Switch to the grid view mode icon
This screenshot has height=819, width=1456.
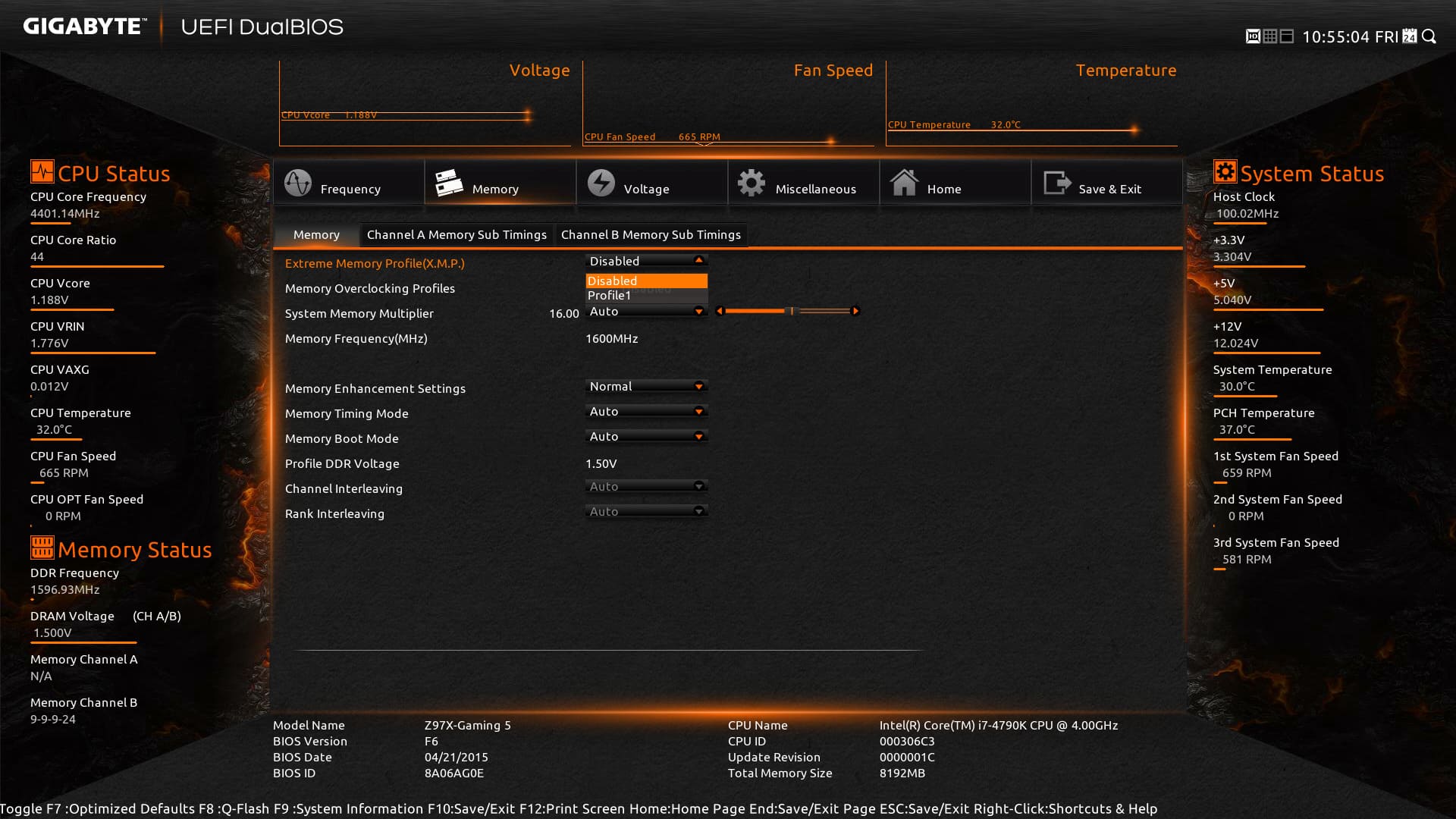tap(1270, 36)
